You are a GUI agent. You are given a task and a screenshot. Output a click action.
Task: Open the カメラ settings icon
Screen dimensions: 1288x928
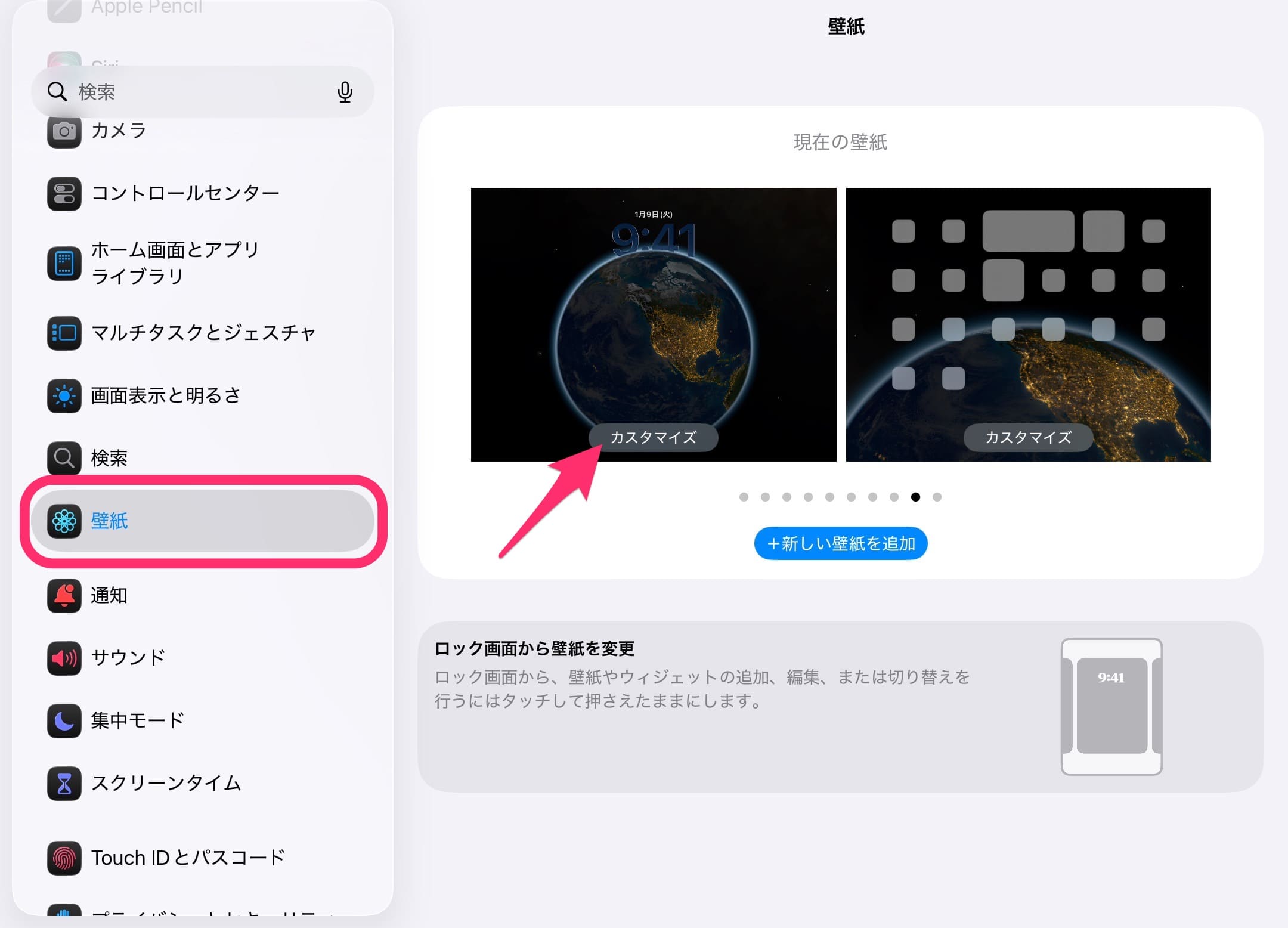click(64, 131)
